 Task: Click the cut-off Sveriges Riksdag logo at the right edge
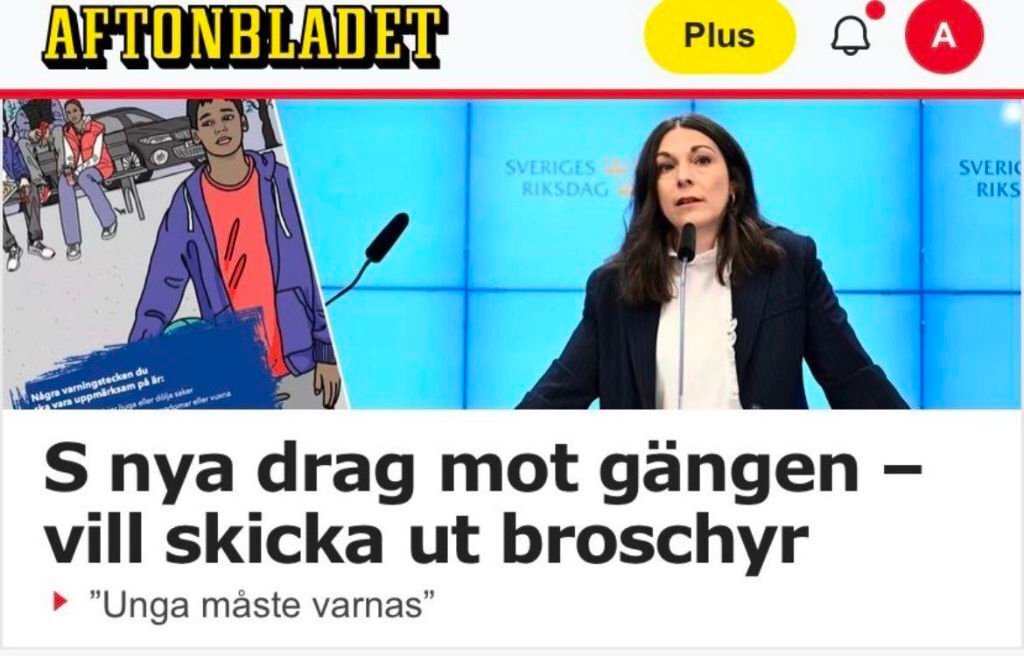point(990,178)
